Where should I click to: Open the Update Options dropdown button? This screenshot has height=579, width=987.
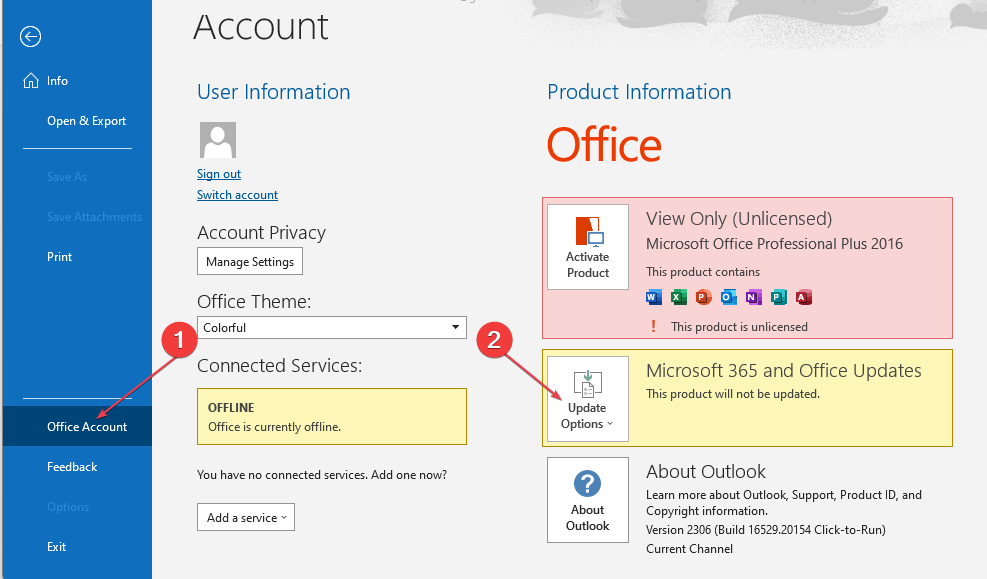click(588, 399)
